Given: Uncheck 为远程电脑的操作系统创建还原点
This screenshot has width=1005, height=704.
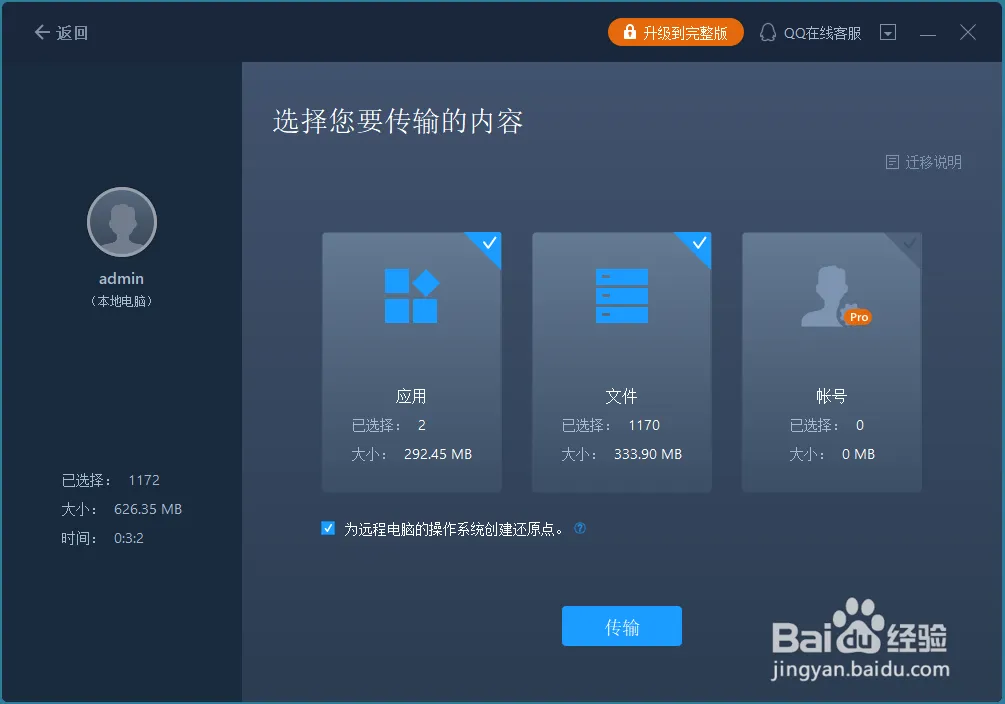Looking at the screenshot, I should coord(328,528).
